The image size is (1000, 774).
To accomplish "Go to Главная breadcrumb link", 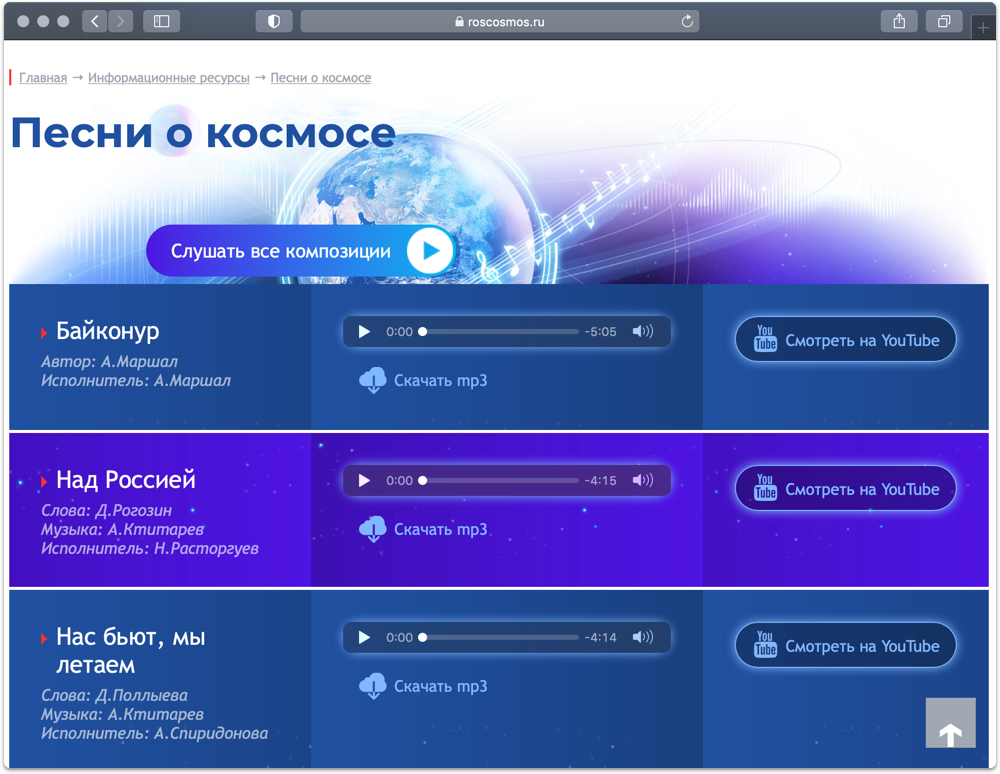I will (43, 78).
